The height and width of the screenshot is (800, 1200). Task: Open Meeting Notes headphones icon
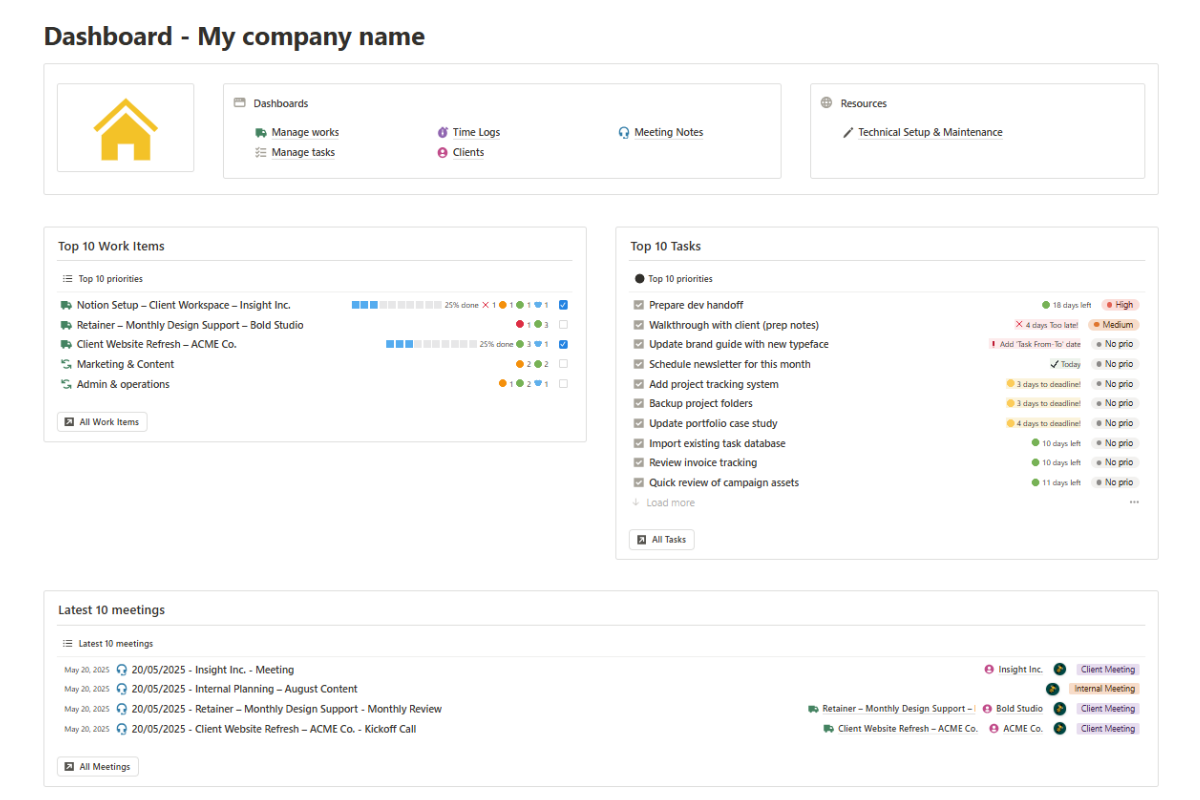pyautogui.click(x=624, y=132)
